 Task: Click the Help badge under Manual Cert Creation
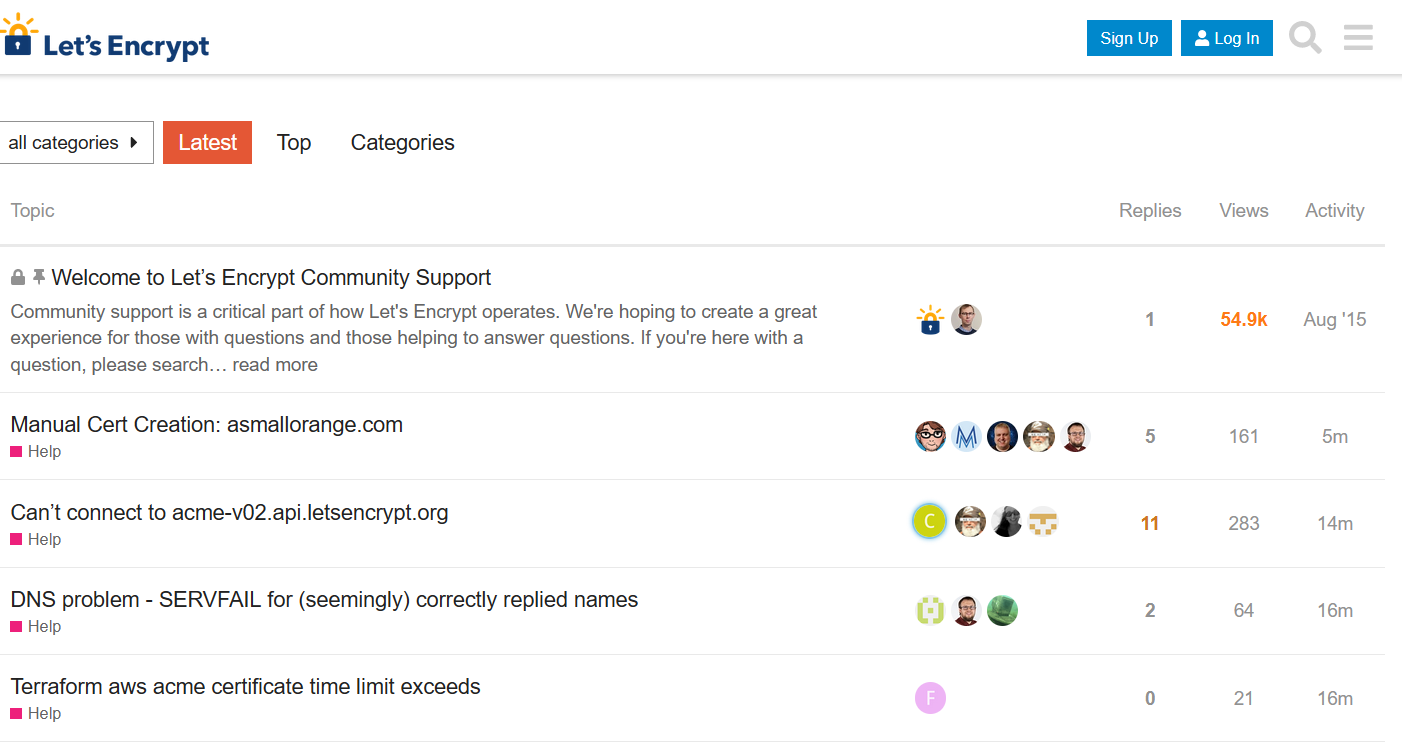35,451
